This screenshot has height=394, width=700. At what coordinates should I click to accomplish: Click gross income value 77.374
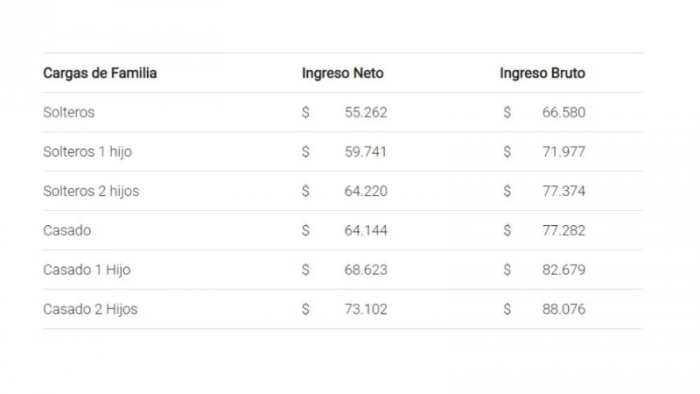click(564, 191)
